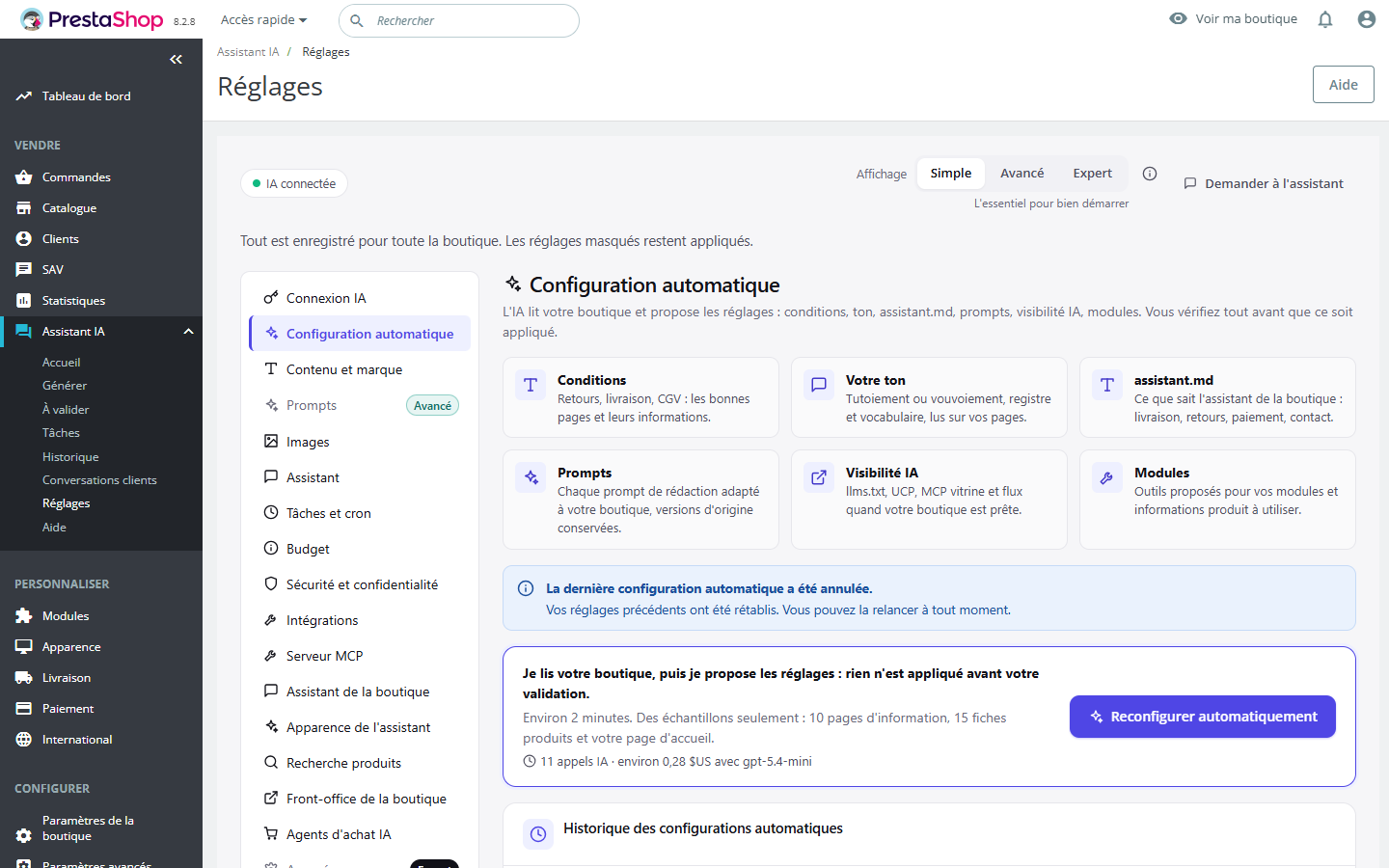Go to Conversations clients in sidebar
This screenshot has width=1389, height=868.
[99, 480]
